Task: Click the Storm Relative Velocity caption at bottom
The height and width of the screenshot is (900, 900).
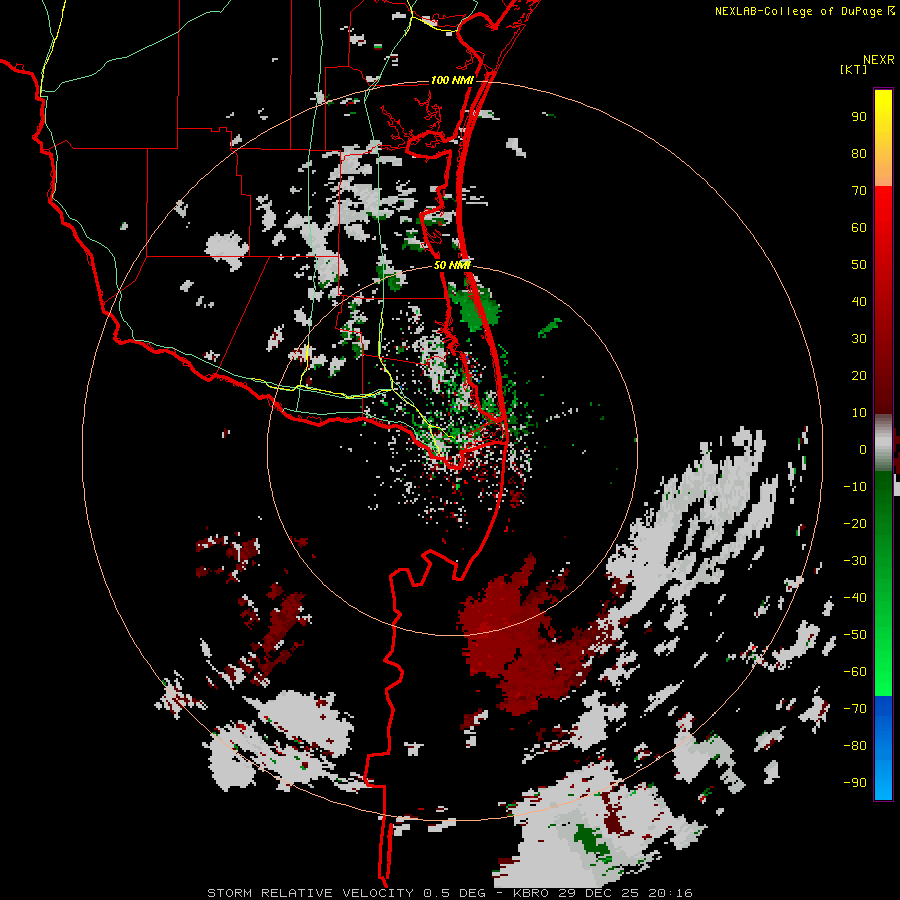Action: pos(449,893)
